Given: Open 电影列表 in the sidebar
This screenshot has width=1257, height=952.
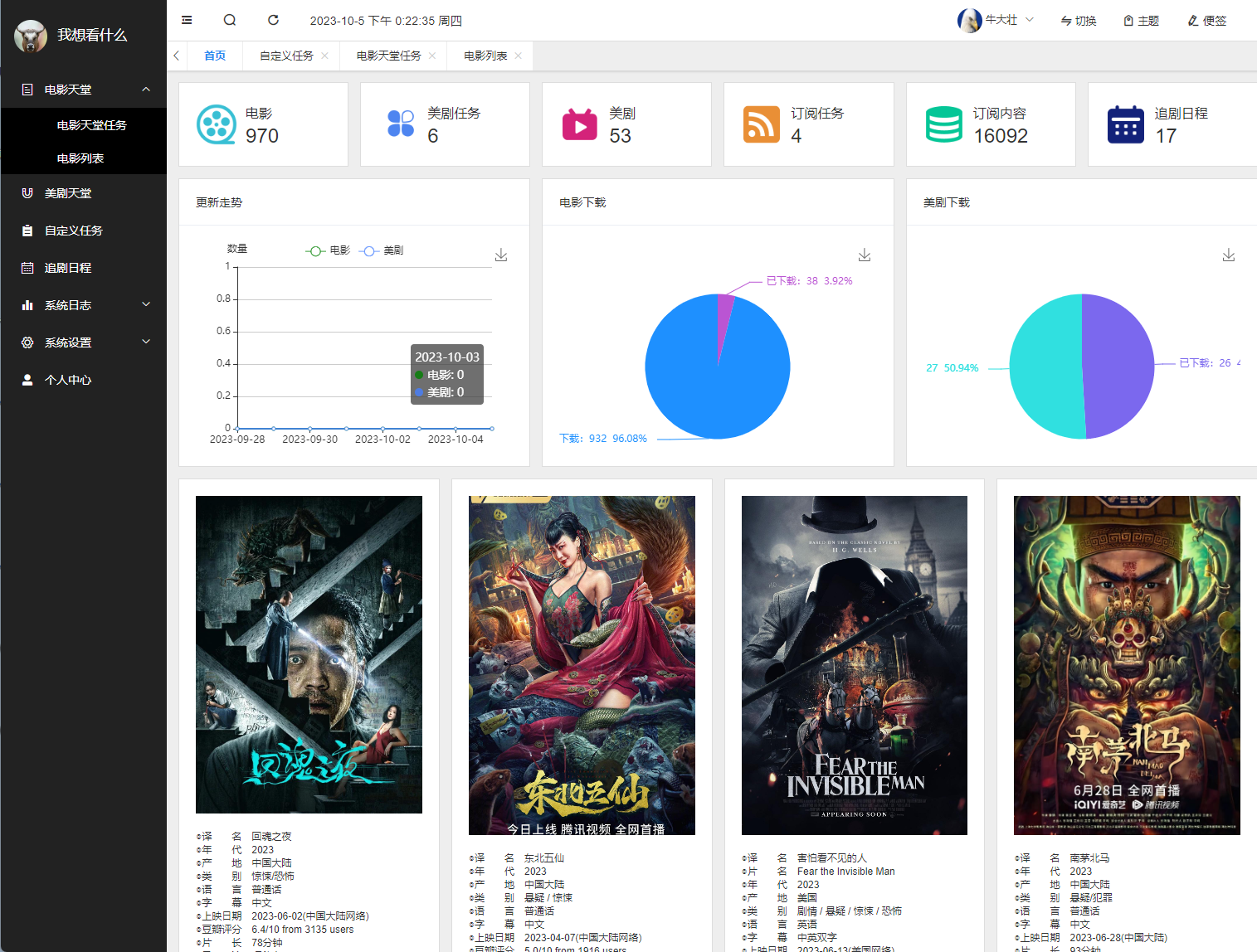Looking at the screenshot, I should tap(80, 158).
